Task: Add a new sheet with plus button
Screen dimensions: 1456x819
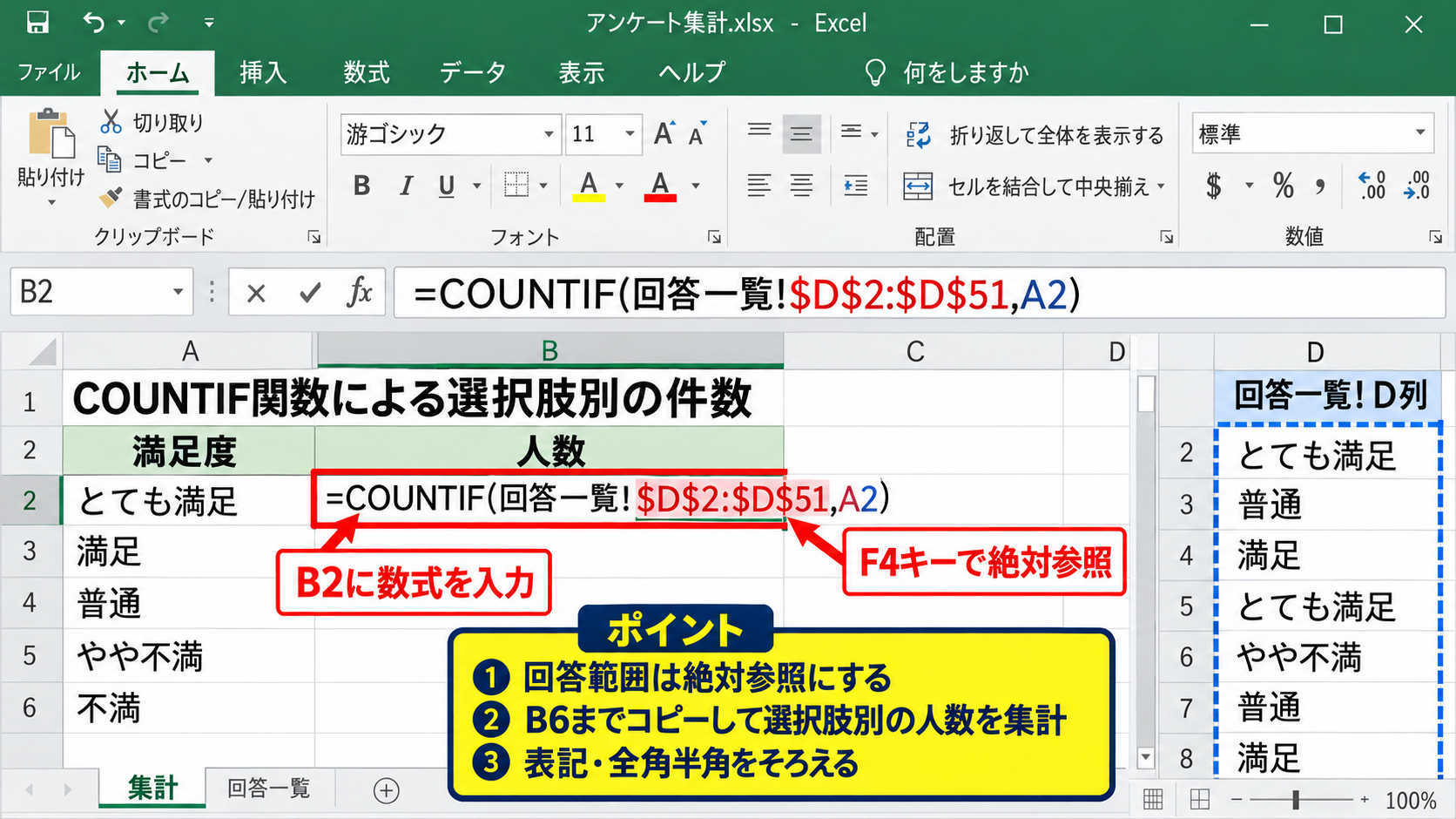Action: (x=386, y=790)
